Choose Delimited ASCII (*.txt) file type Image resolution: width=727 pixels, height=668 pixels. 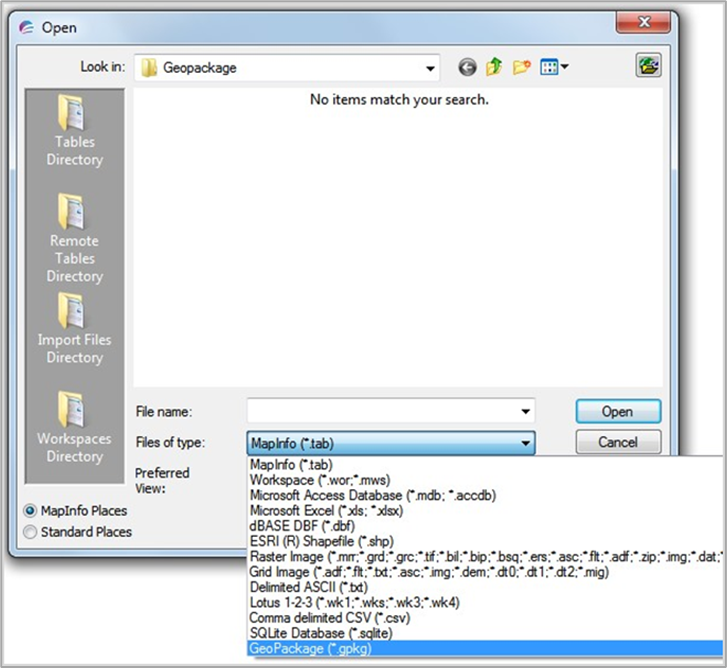click(x=485, y=587)
